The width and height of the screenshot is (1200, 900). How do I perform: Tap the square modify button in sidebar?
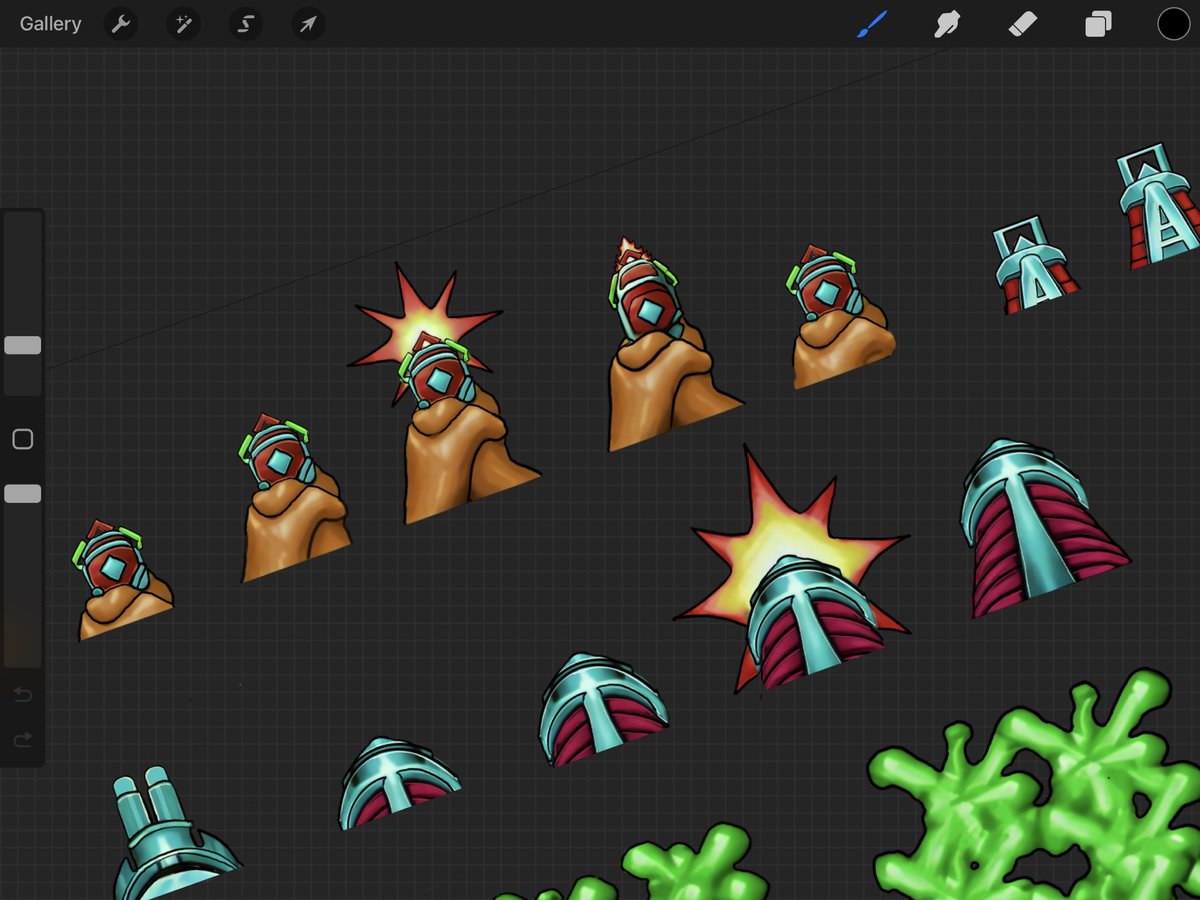click(x=23, y=439)
